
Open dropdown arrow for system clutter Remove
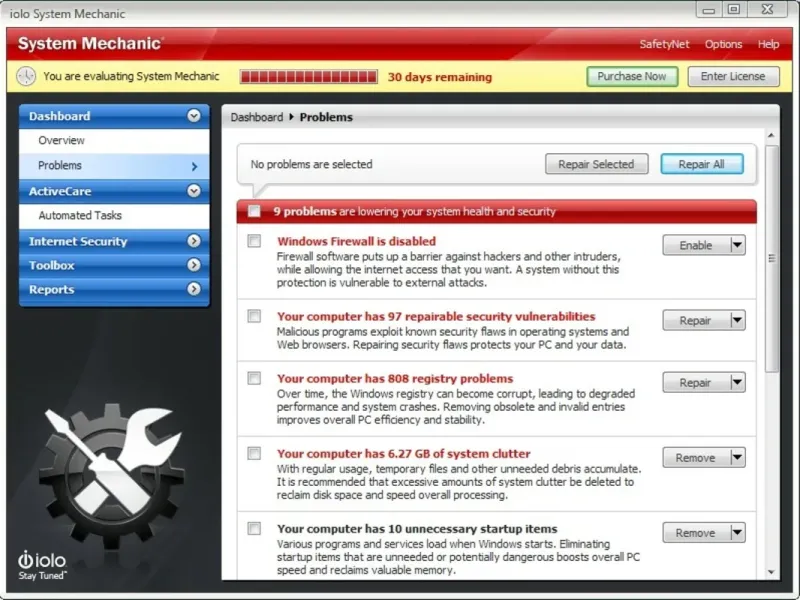tap(737, 458)
